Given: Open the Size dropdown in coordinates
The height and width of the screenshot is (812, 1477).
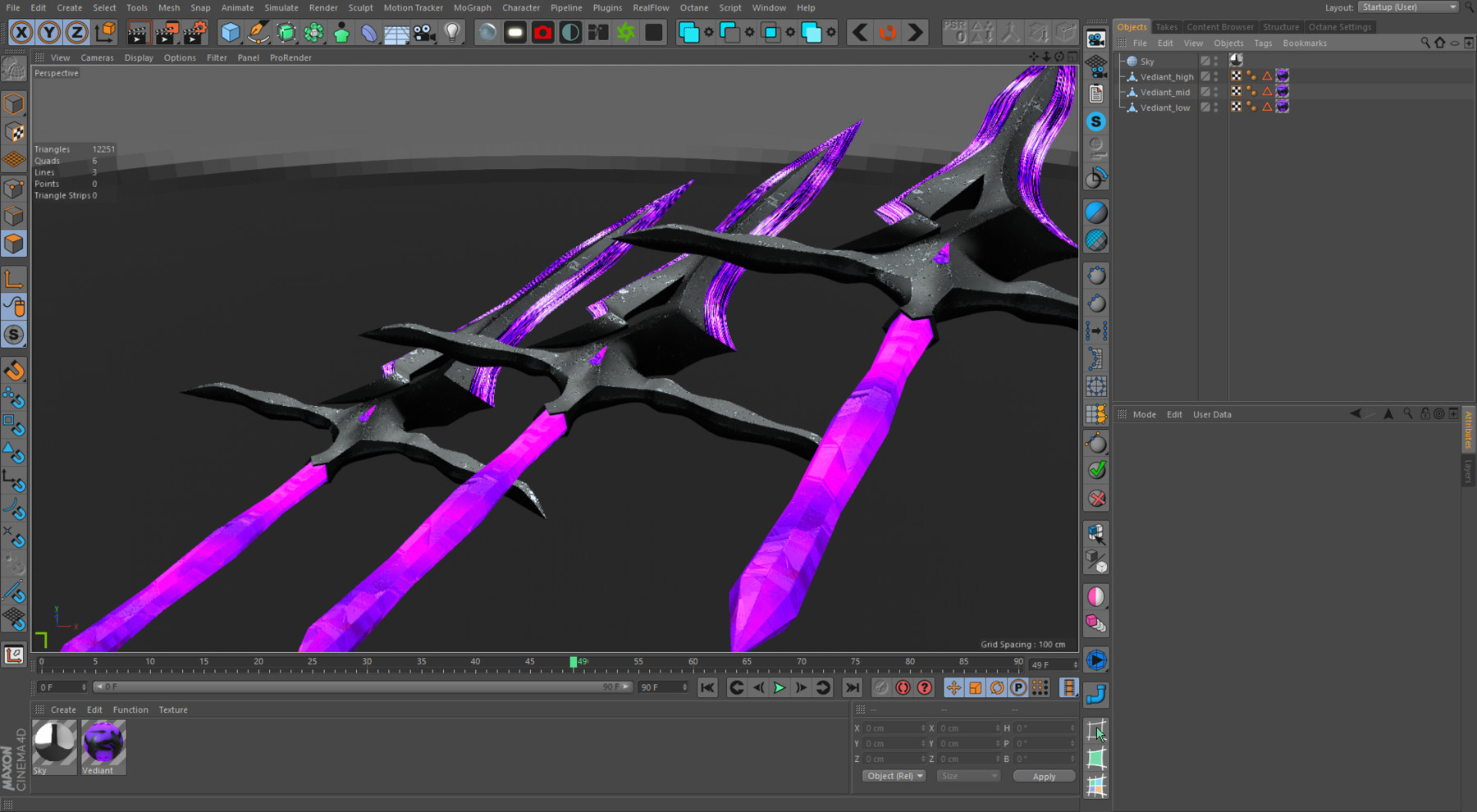Looking at the screenshot, I should pos(968,776).
